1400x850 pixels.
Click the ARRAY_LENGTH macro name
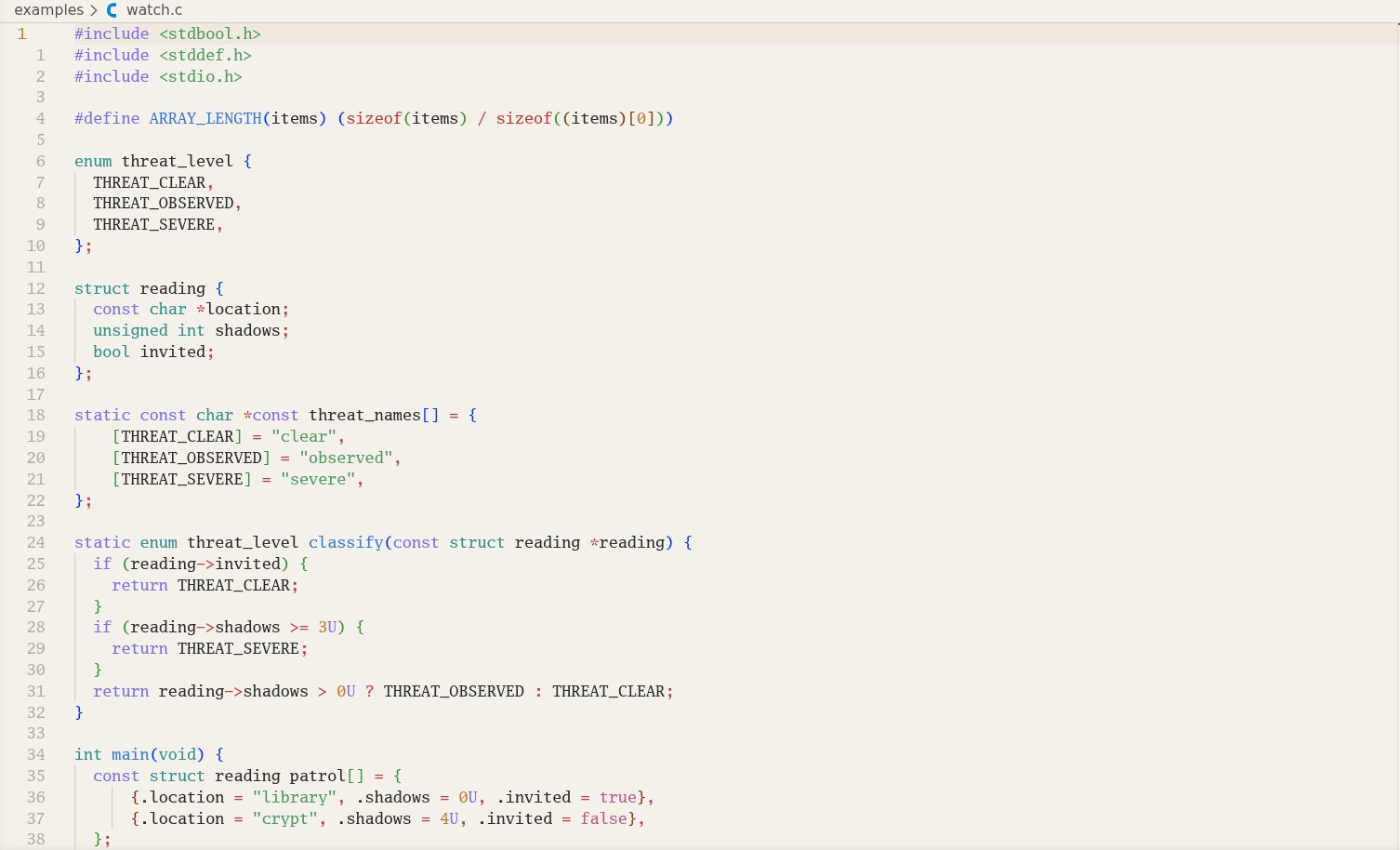click(205, 118)
